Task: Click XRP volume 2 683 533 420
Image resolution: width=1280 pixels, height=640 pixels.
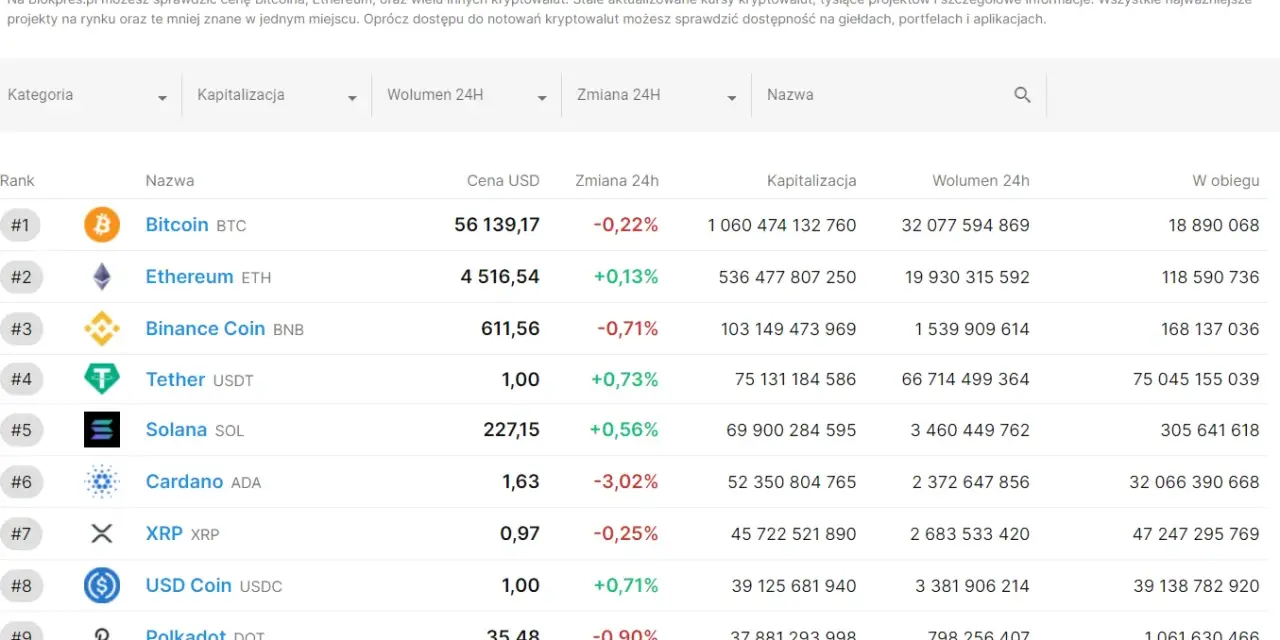Action: click(970, 534)
